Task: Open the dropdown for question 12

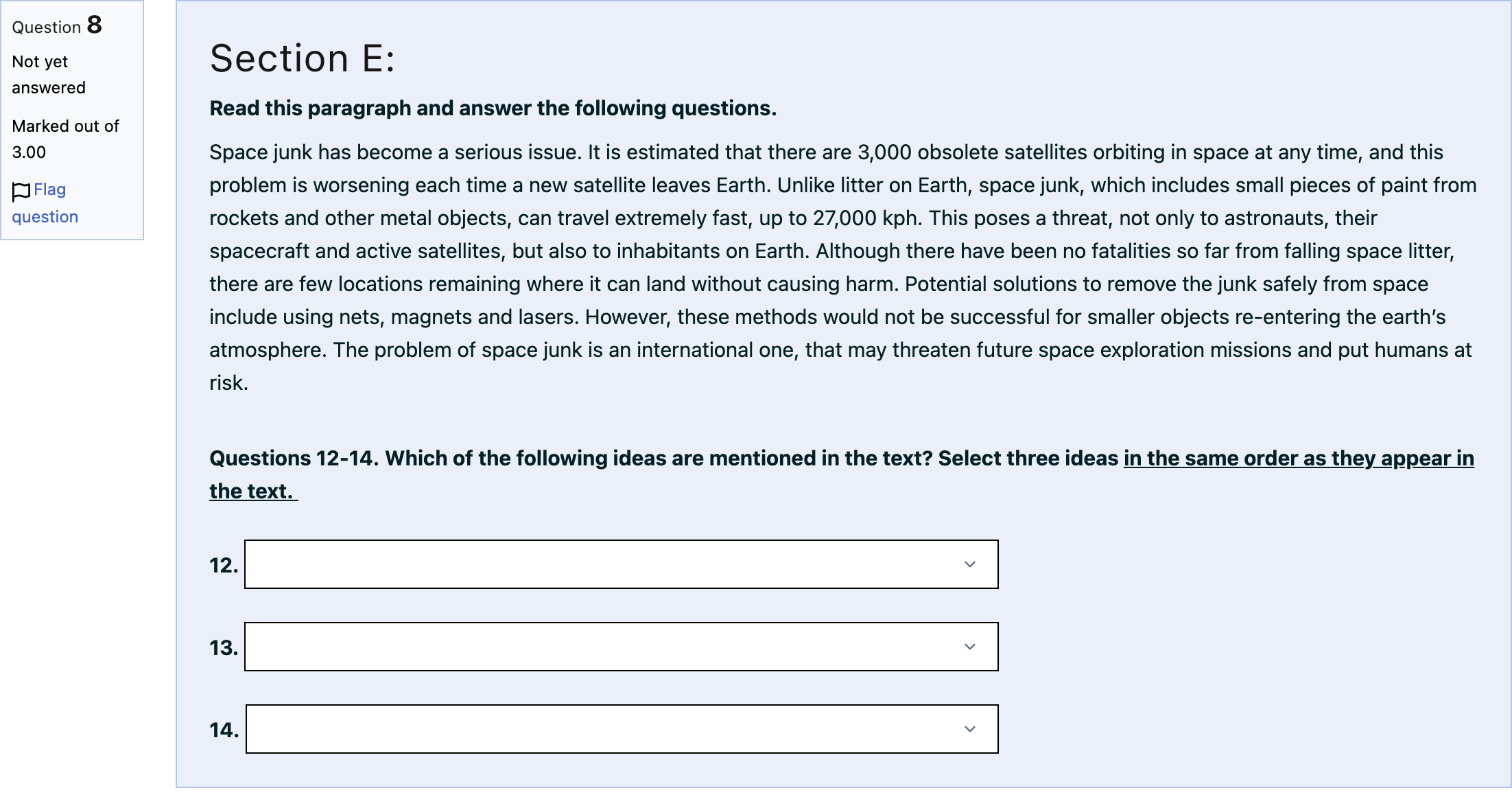Action: (x=622, y=564)
